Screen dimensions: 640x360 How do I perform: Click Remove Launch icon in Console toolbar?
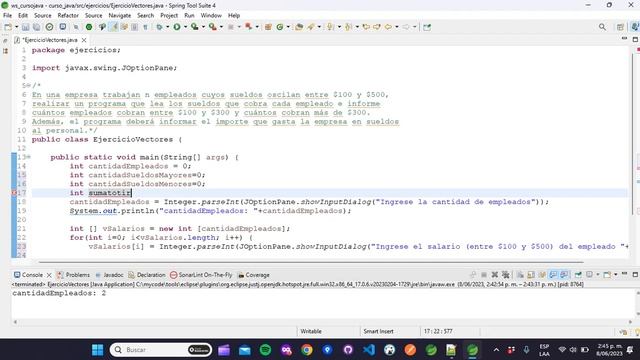495,275
